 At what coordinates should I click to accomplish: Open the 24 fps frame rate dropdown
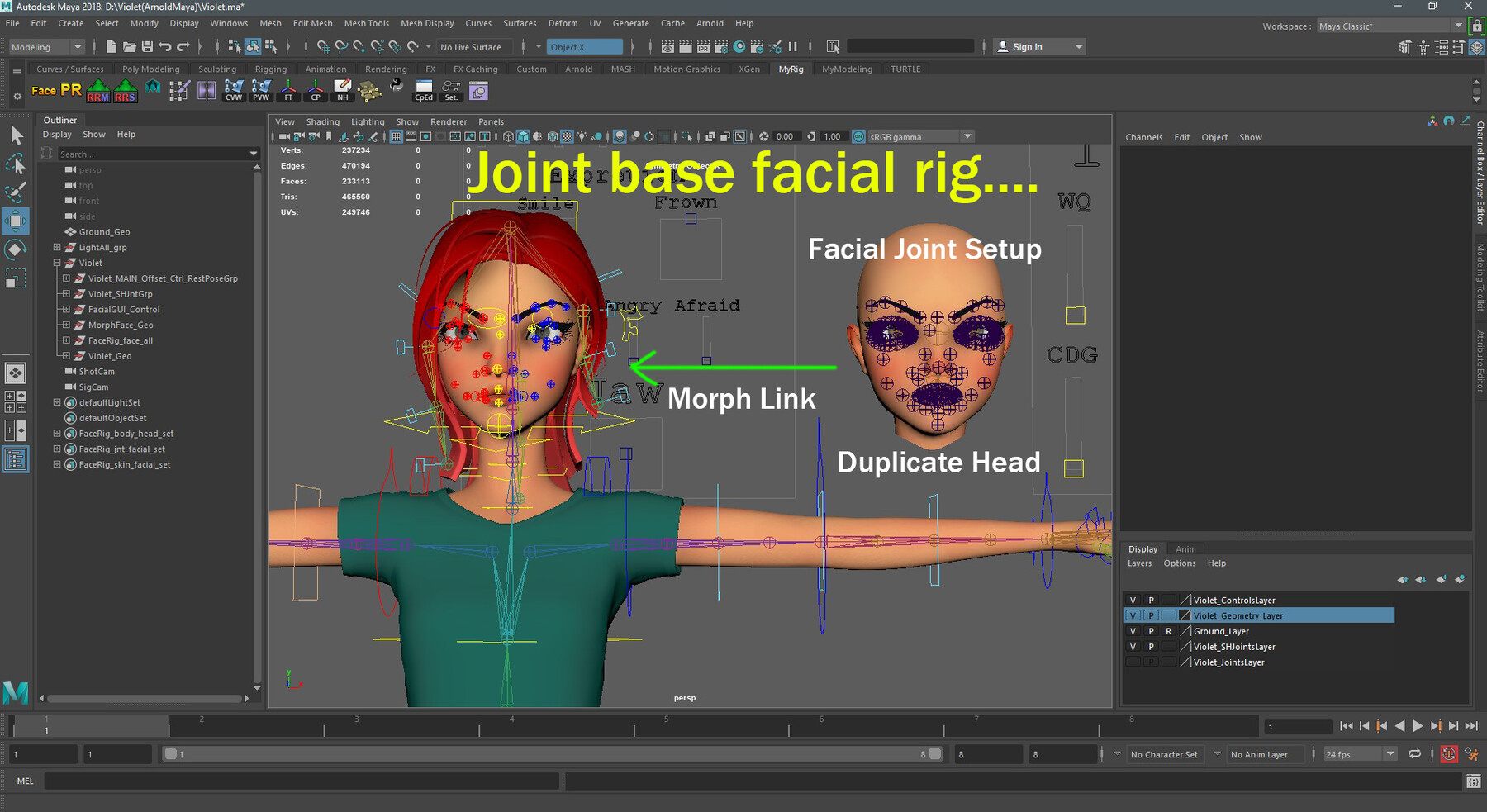click(x=1359, y=754)
